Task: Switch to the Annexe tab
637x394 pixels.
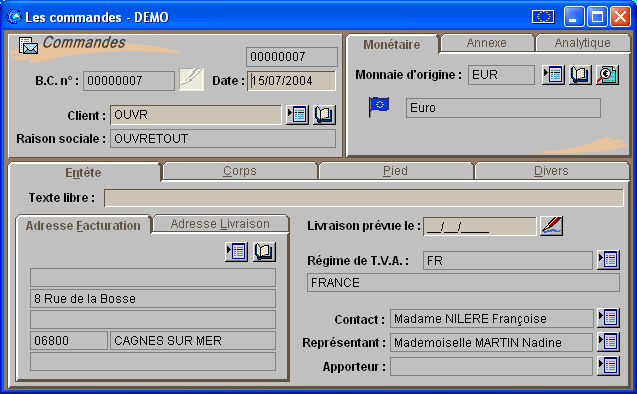Action: (x=487, y=43)
